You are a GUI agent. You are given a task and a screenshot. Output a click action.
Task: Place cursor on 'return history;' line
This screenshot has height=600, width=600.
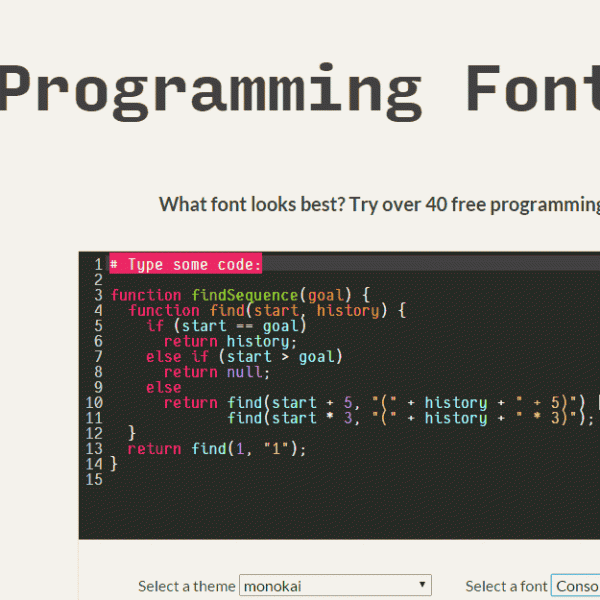coord(231,341)
